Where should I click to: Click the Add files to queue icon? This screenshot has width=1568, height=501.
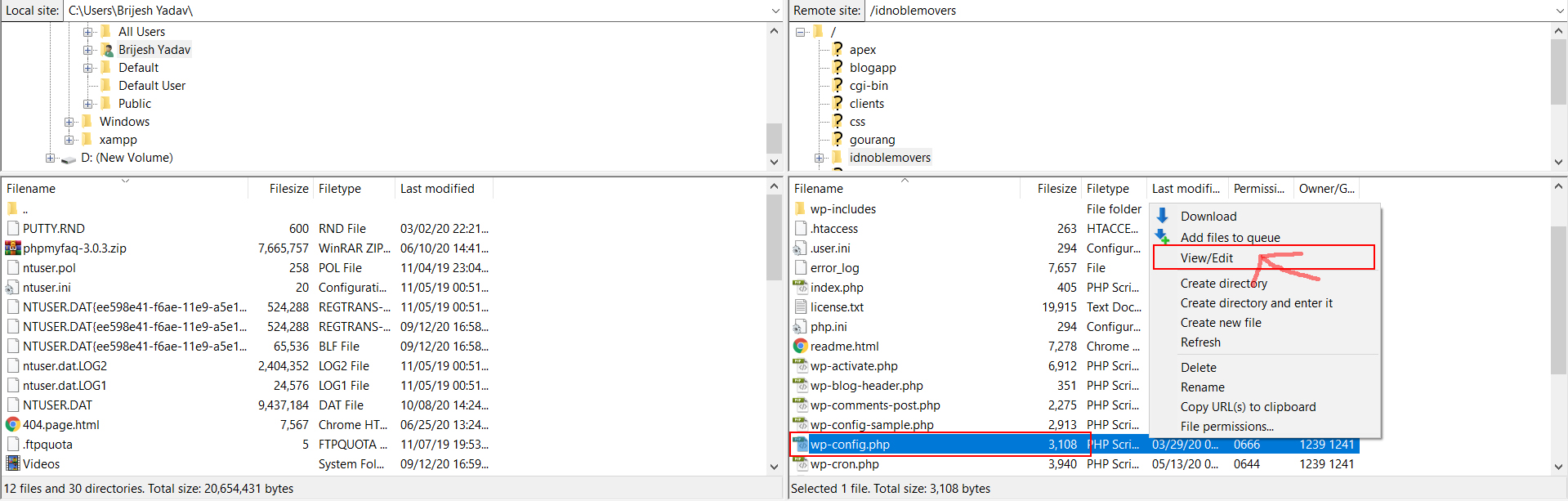(x=1163, y=237)
